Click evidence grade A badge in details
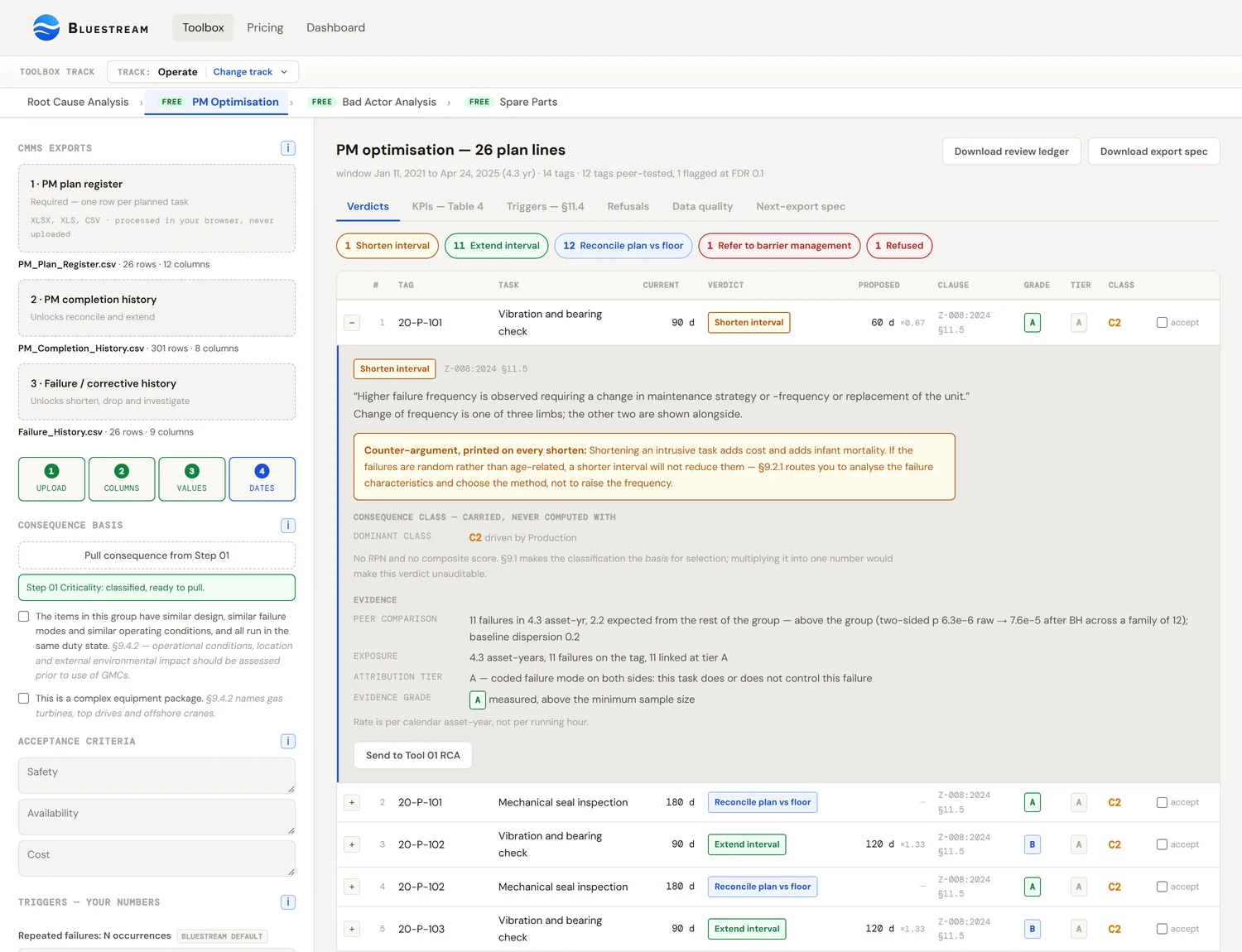Viewport: 1242px width, 952px height. click(478, 700)
